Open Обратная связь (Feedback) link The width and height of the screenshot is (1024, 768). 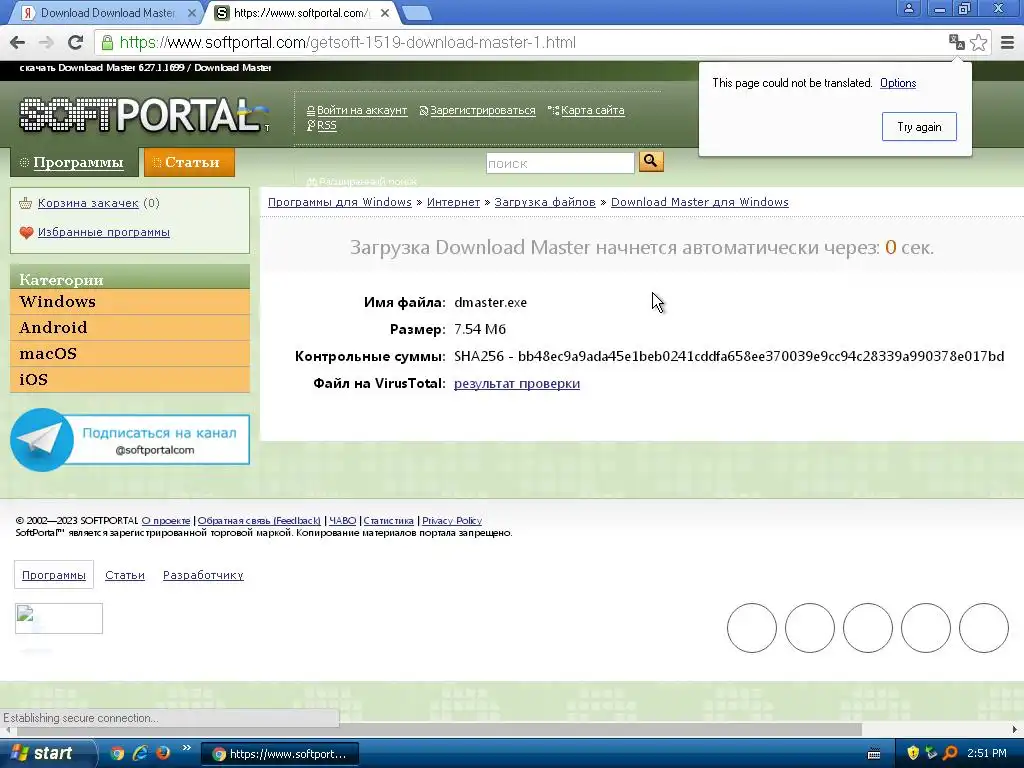(259, 520)
